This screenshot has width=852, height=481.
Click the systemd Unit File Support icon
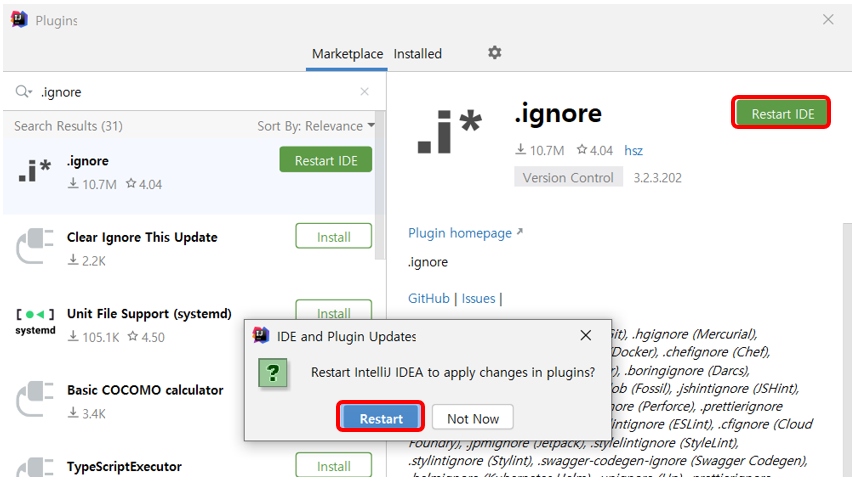click(35, 322)
